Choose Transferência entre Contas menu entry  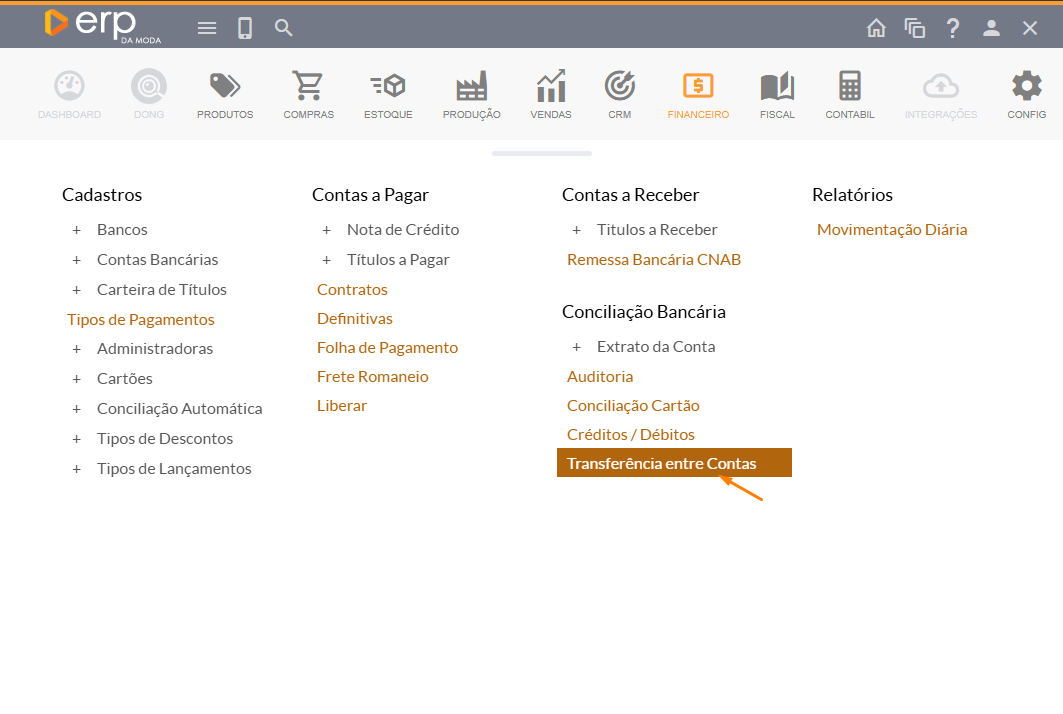662,463
